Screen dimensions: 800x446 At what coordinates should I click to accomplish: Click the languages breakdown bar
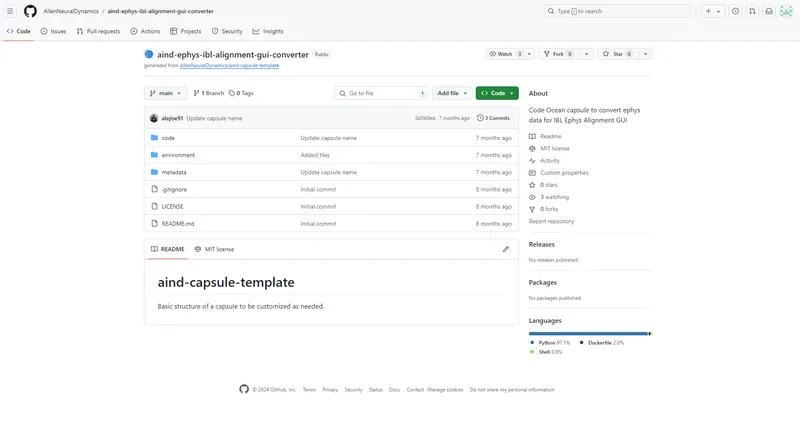coord(590,334)
